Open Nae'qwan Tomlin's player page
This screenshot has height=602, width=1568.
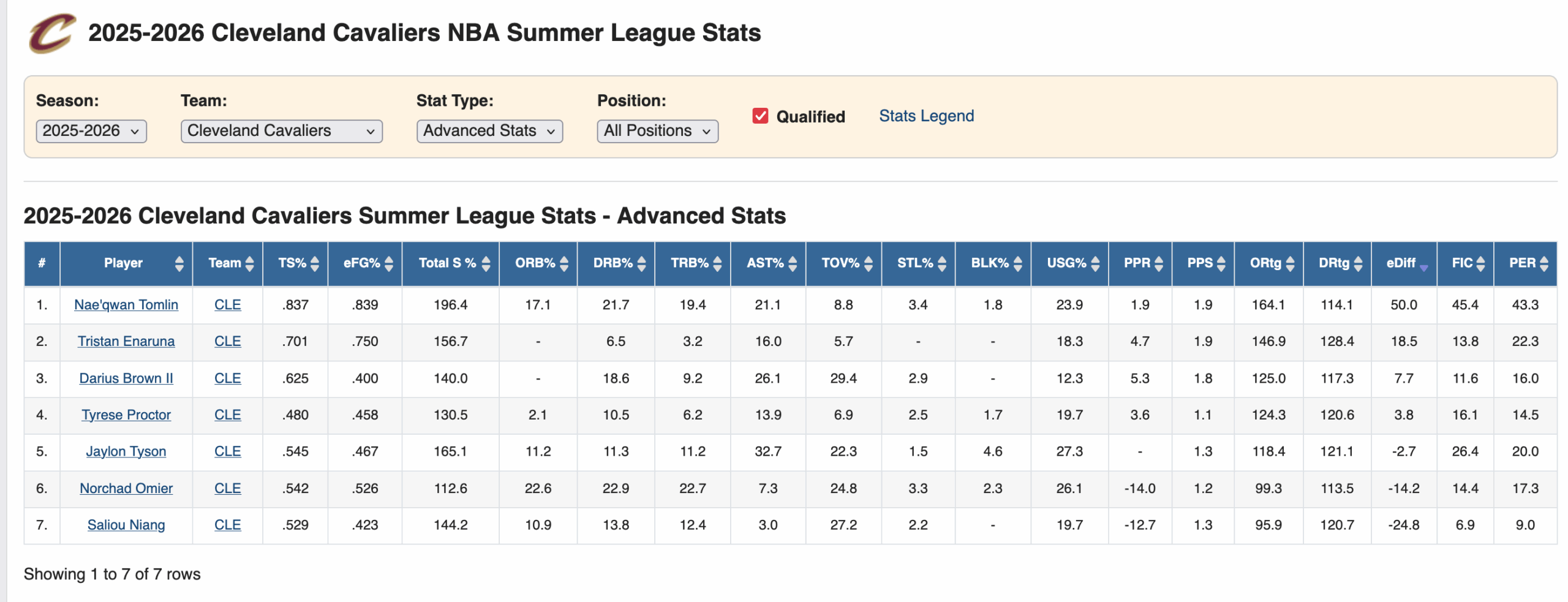tap(126, 305)
